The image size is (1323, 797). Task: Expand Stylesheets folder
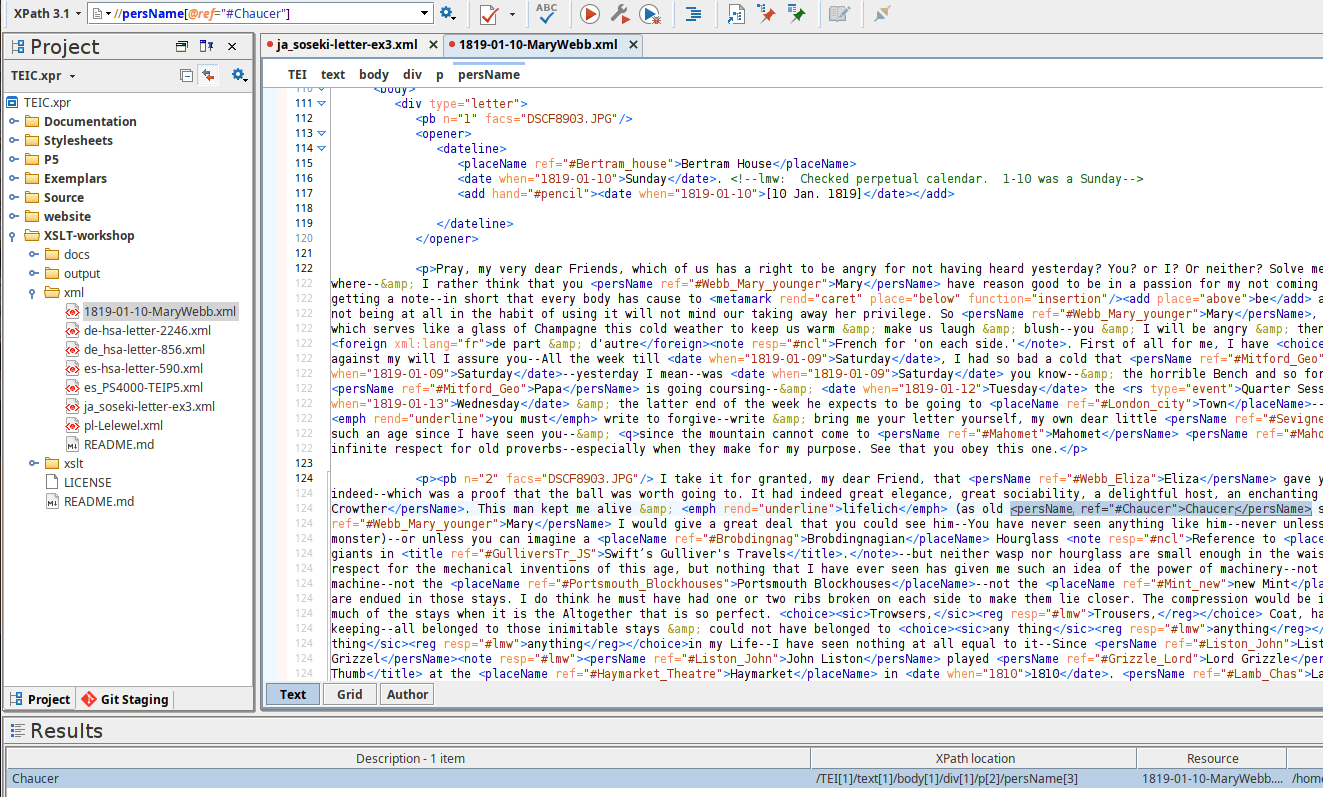click(14, 141)
